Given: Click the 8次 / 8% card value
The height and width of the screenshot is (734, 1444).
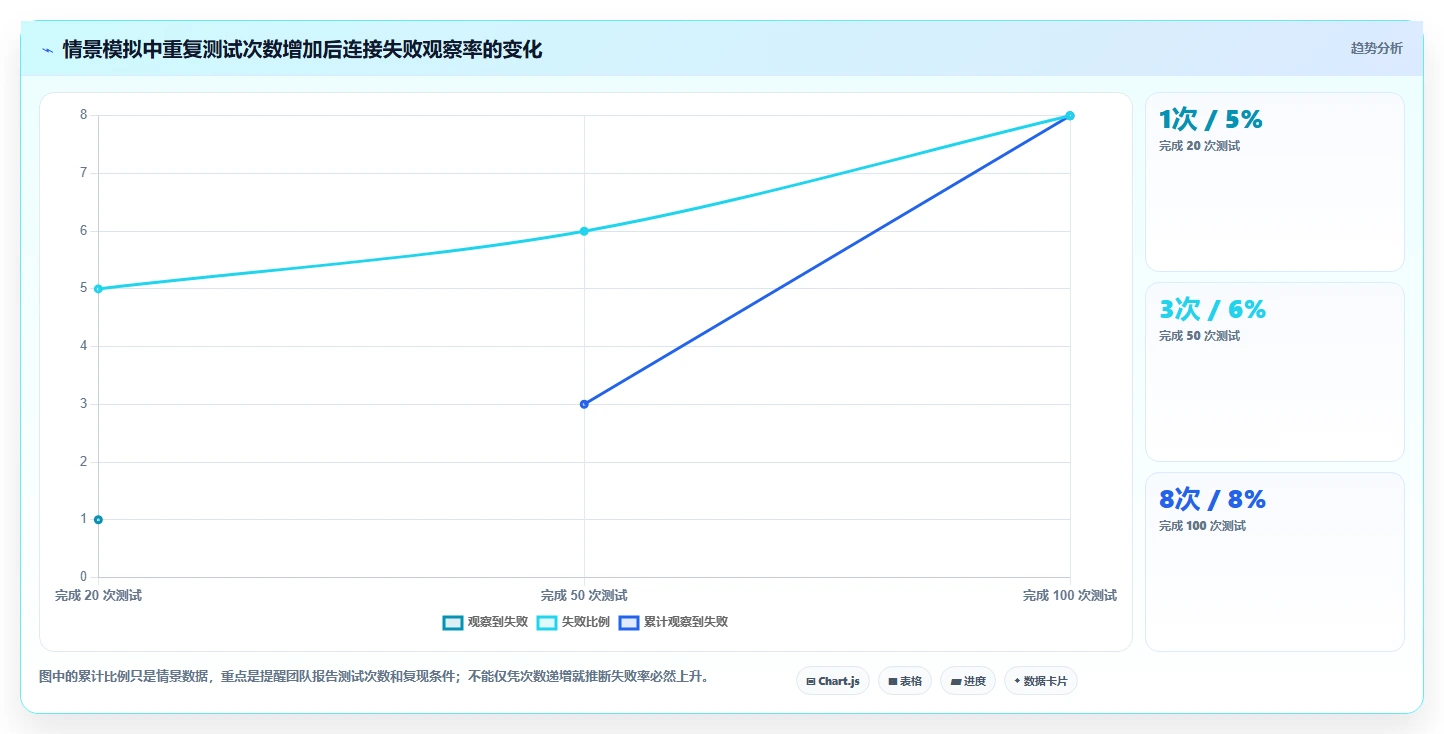Looking at the screenshot, I should click(1212, 500).
